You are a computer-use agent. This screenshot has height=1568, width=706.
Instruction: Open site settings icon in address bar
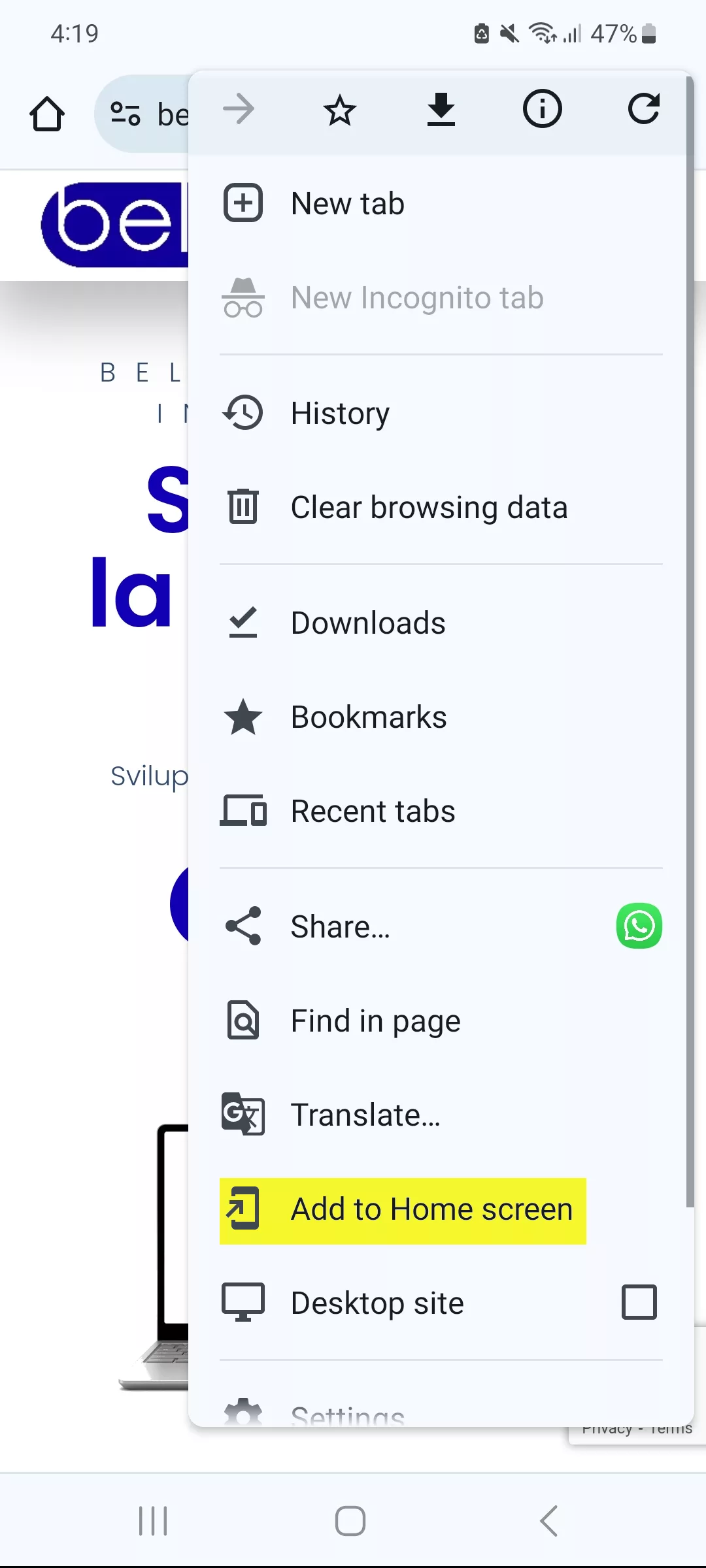tap(126, 114)
